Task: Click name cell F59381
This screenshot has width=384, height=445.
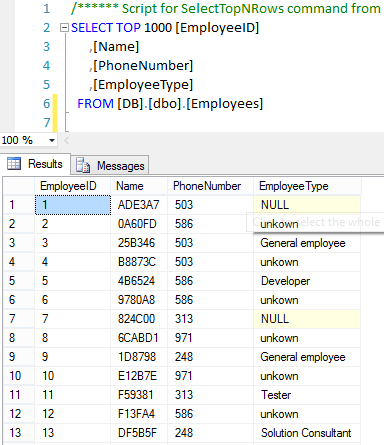Action: coord(139,395)
